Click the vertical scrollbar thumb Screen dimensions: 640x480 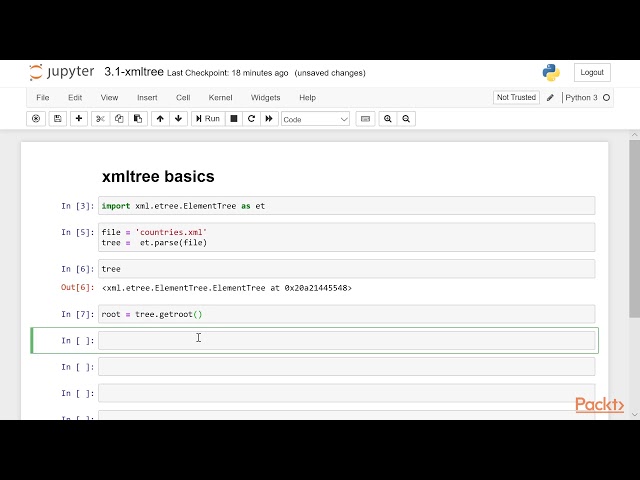634,229
